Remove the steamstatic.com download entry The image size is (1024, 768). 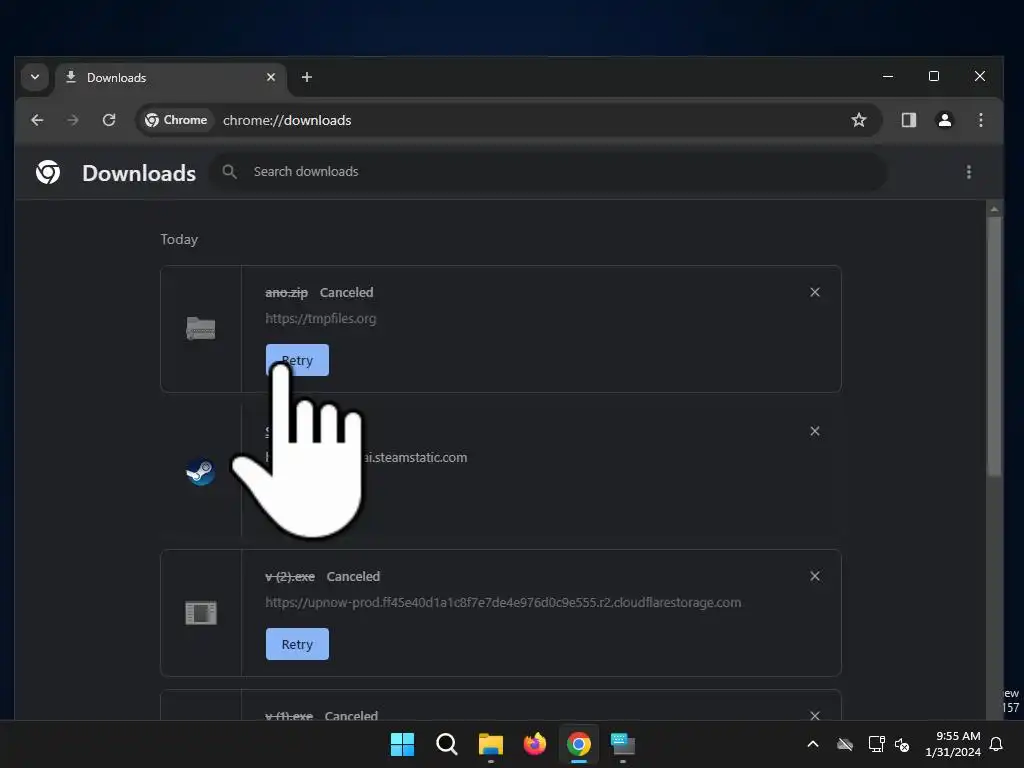(x=814, y=431)
